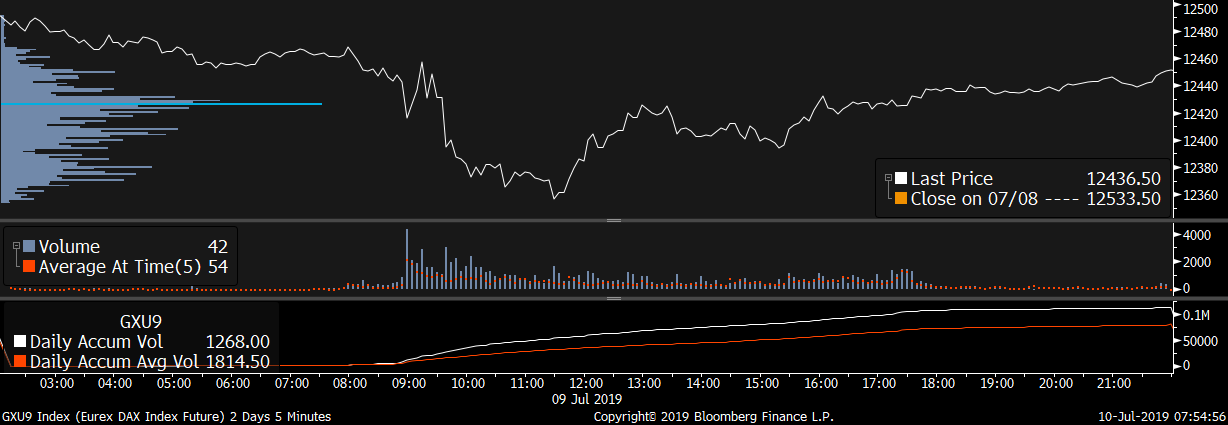The image size is (1228, 425).
Task: Click the Bloomberg Finance L.P. copyright text
Action: click(x=713, y=416)
